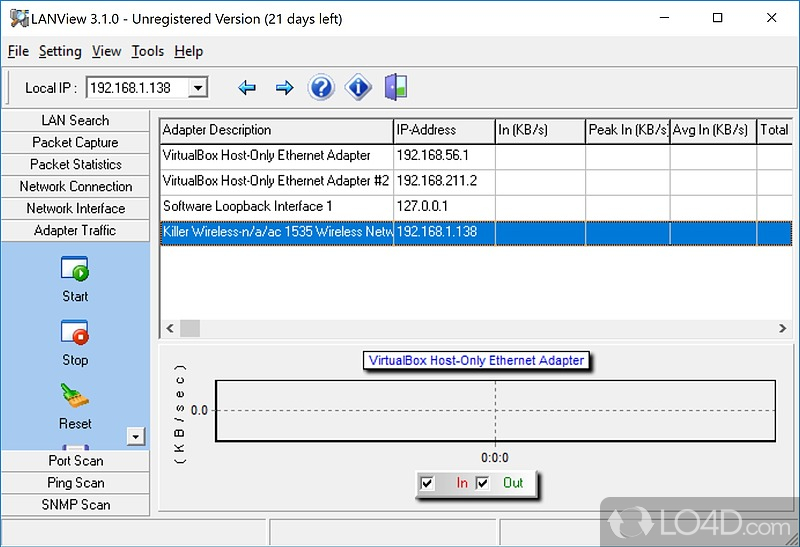Click the Stop label in sidebar
The image size is (800, 547).
[75, 360]
